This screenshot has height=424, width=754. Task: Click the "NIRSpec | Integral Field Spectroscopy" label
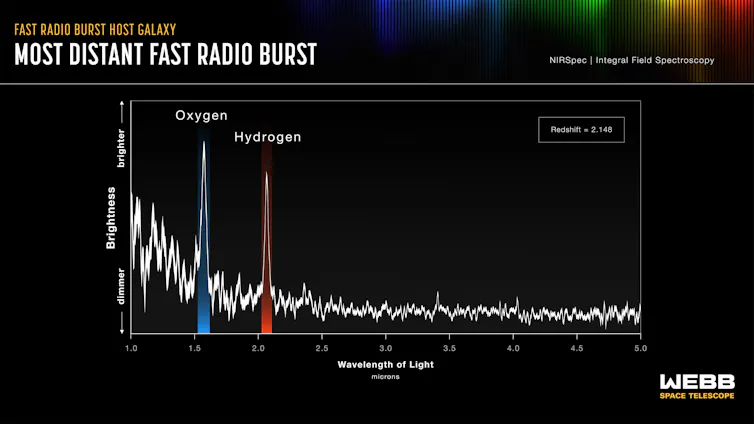click(631, 60)
